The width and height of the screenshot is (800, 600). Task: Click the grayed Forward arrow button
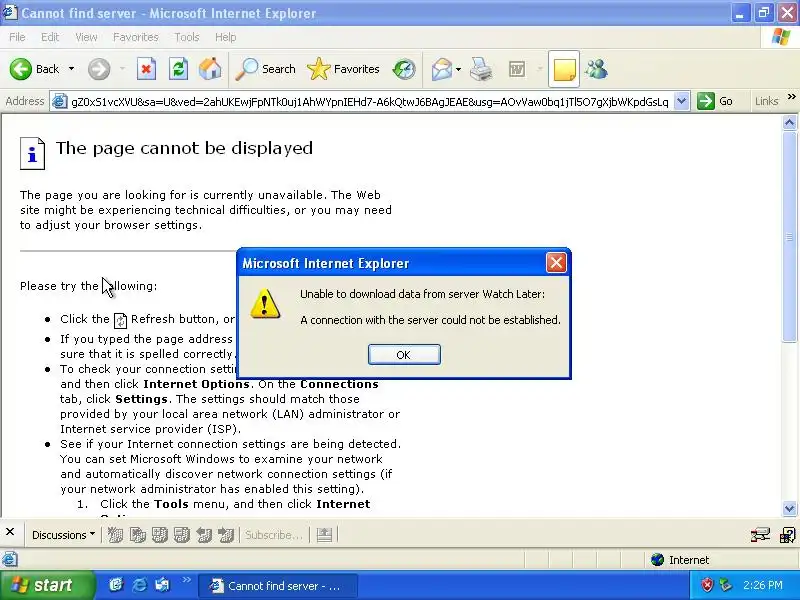tap(99, 69)
